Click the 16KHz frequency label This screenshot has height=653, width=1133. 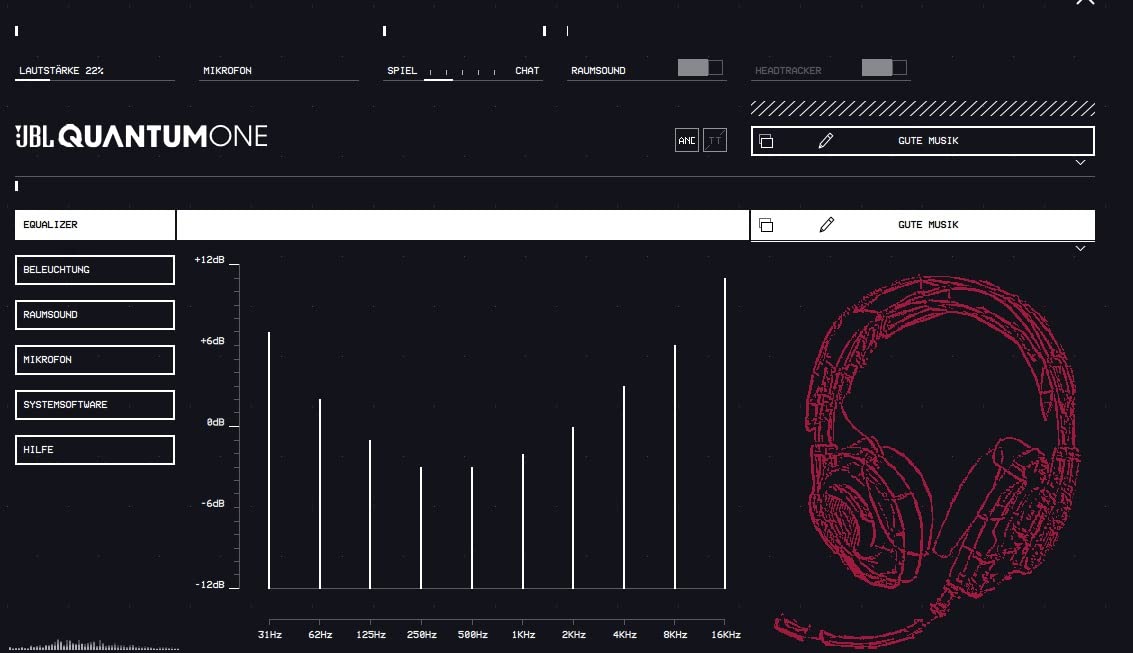[725, 635]
